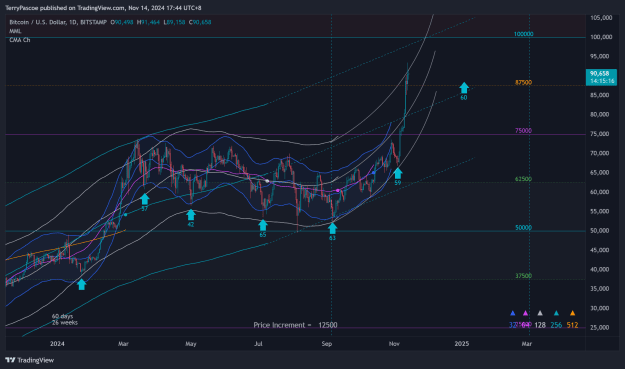Click the green 37500 level label
Viewport: 625px width, 369px height.
523,276
